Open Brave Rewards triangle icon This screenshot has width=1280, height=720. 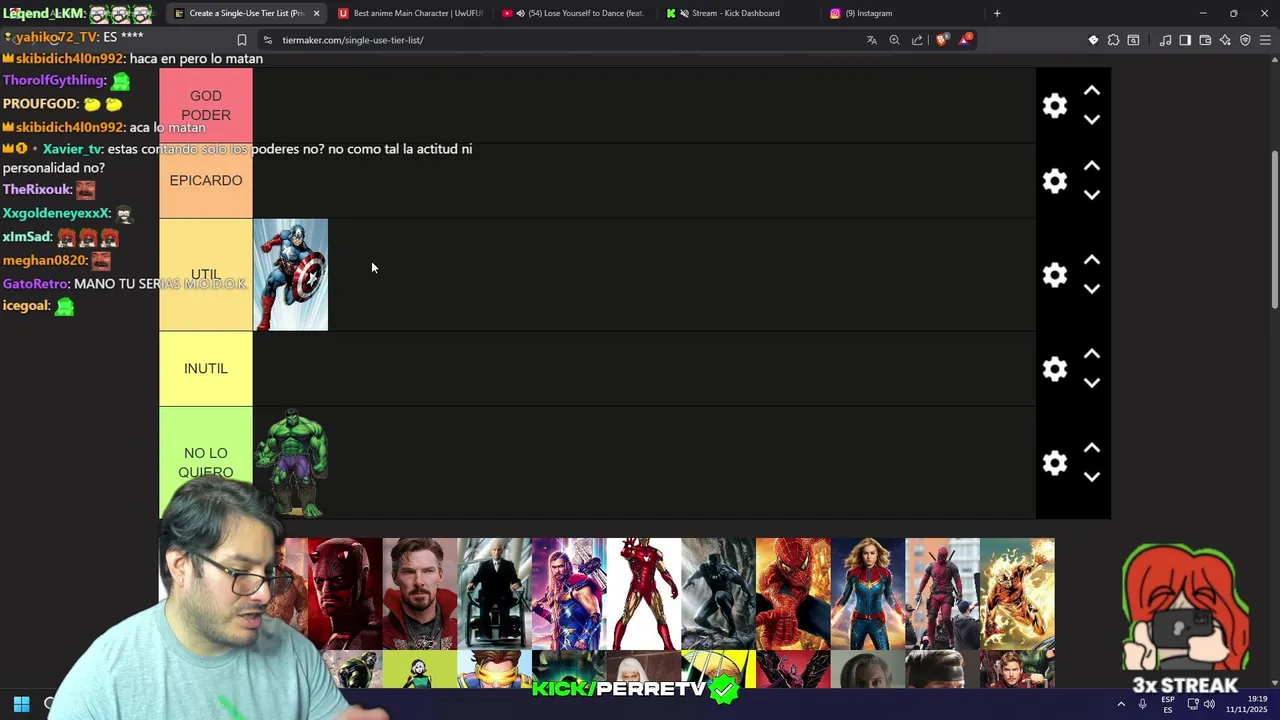(x=965, y=40)
